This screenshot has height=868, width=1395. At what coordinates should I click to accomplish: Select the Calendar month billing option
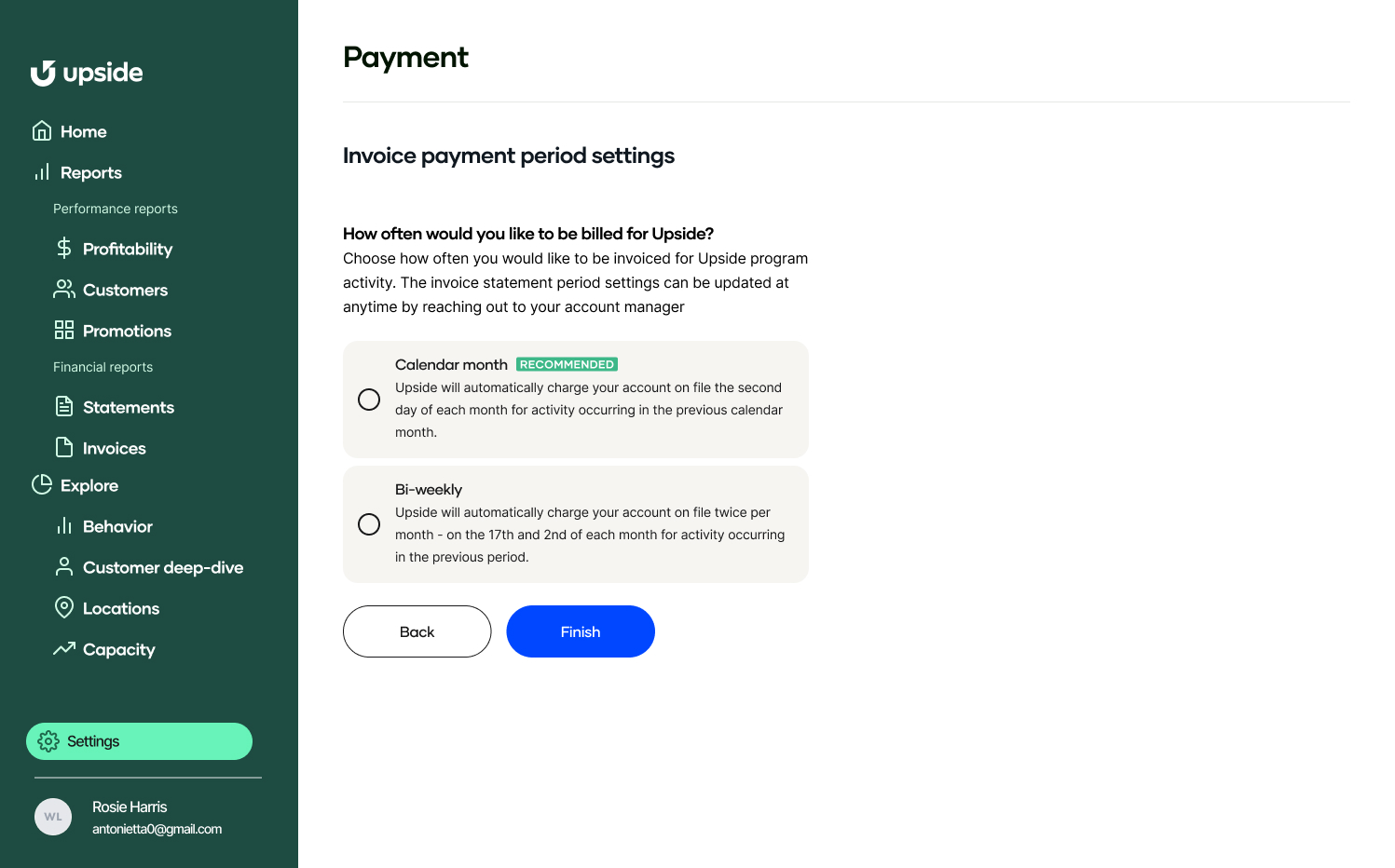[369, 399]
